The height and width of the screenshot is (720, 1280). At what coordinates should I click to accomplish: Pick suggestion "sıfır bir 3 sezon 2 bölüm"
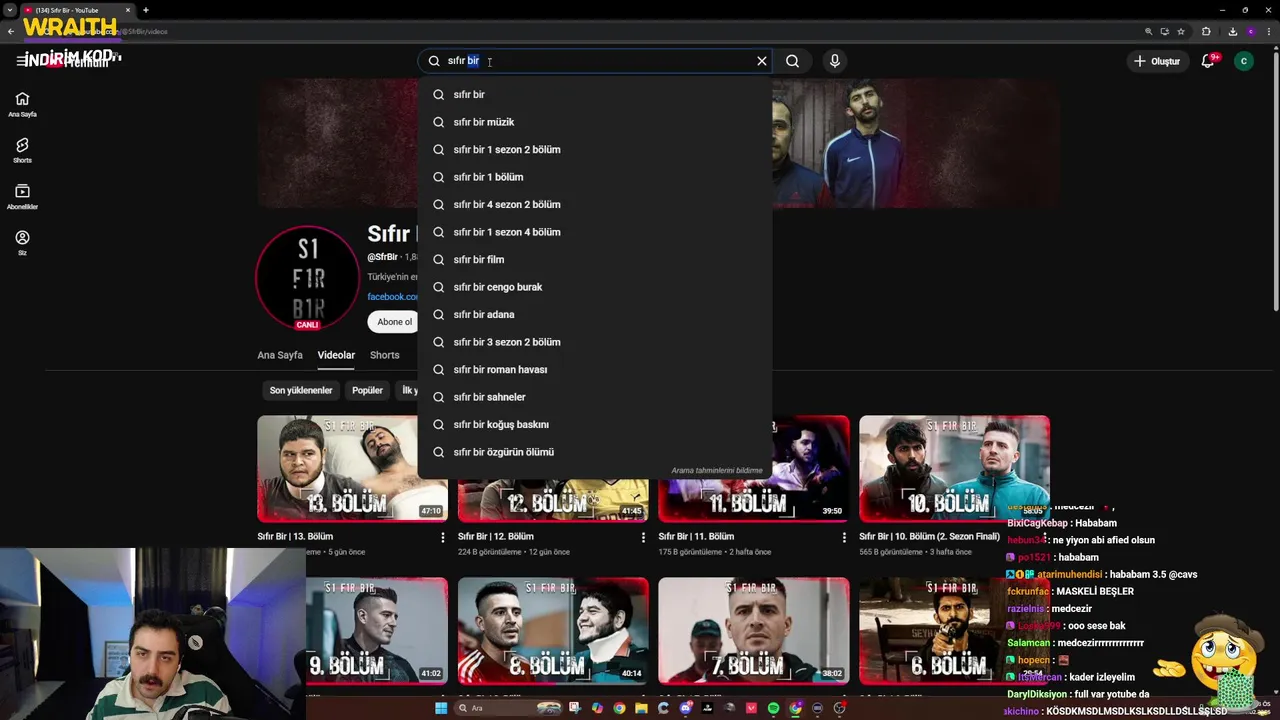coord(595,342)
